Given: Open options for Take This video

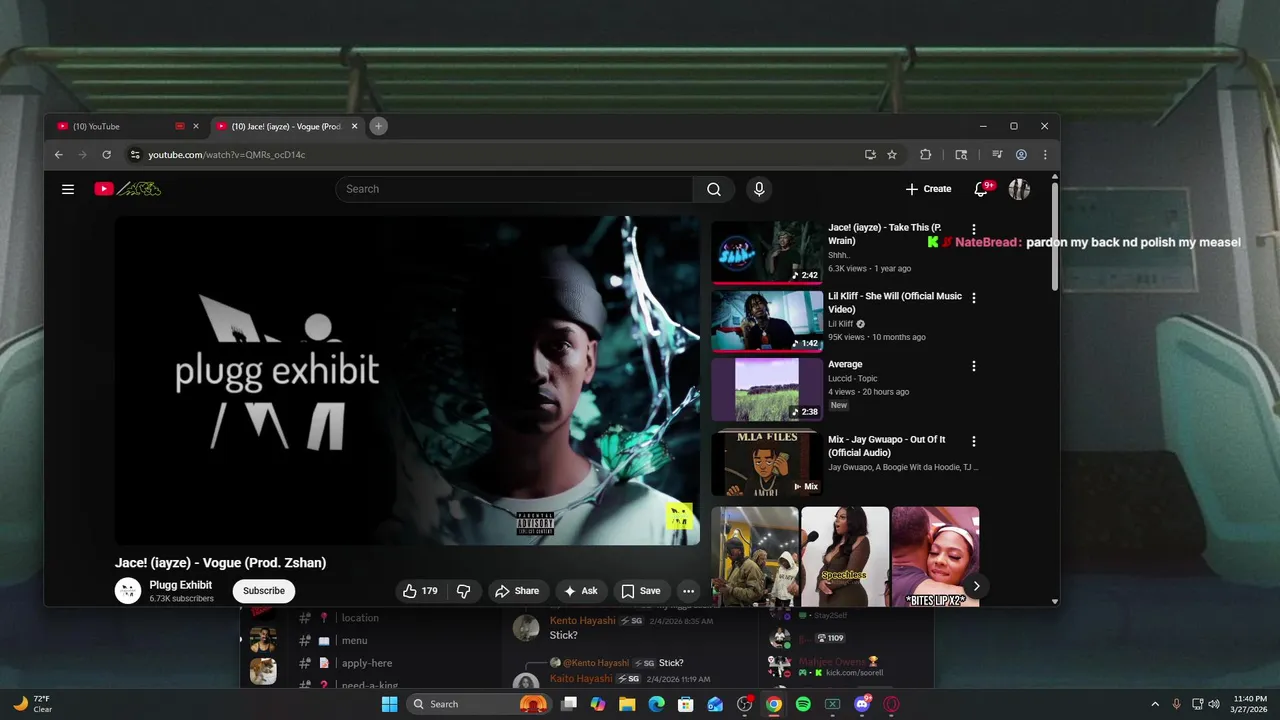Looking at the screenshot, I should [x=974, y=230].
